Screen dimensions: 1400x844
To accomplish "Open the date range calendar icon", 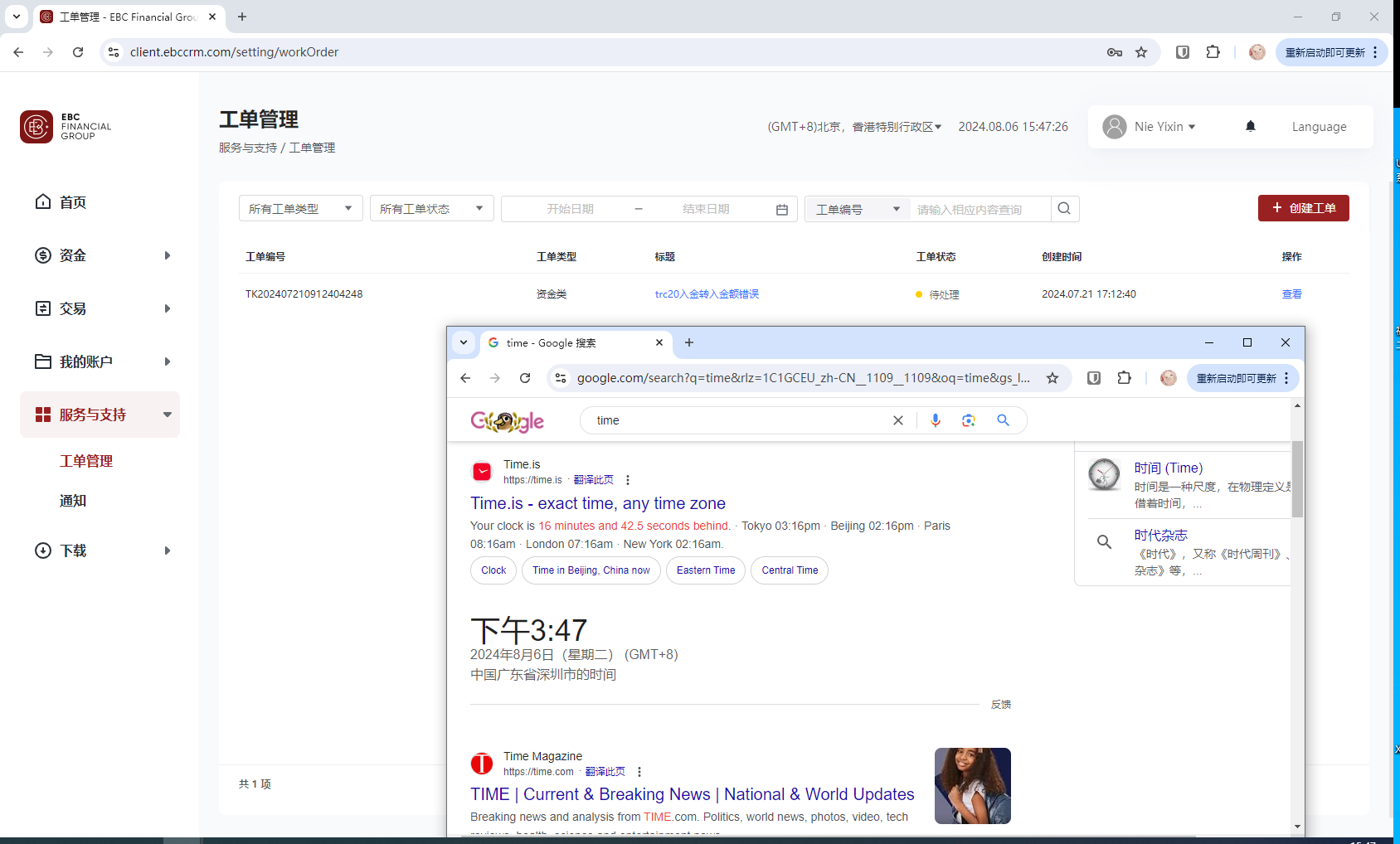I will coord(781,210).
